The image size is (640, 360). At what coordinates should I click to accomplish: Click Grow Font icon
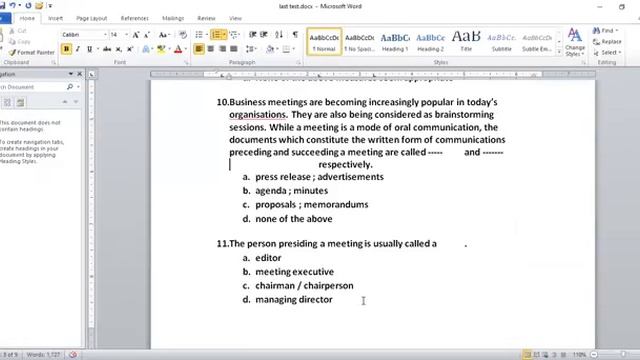point(136,35)
